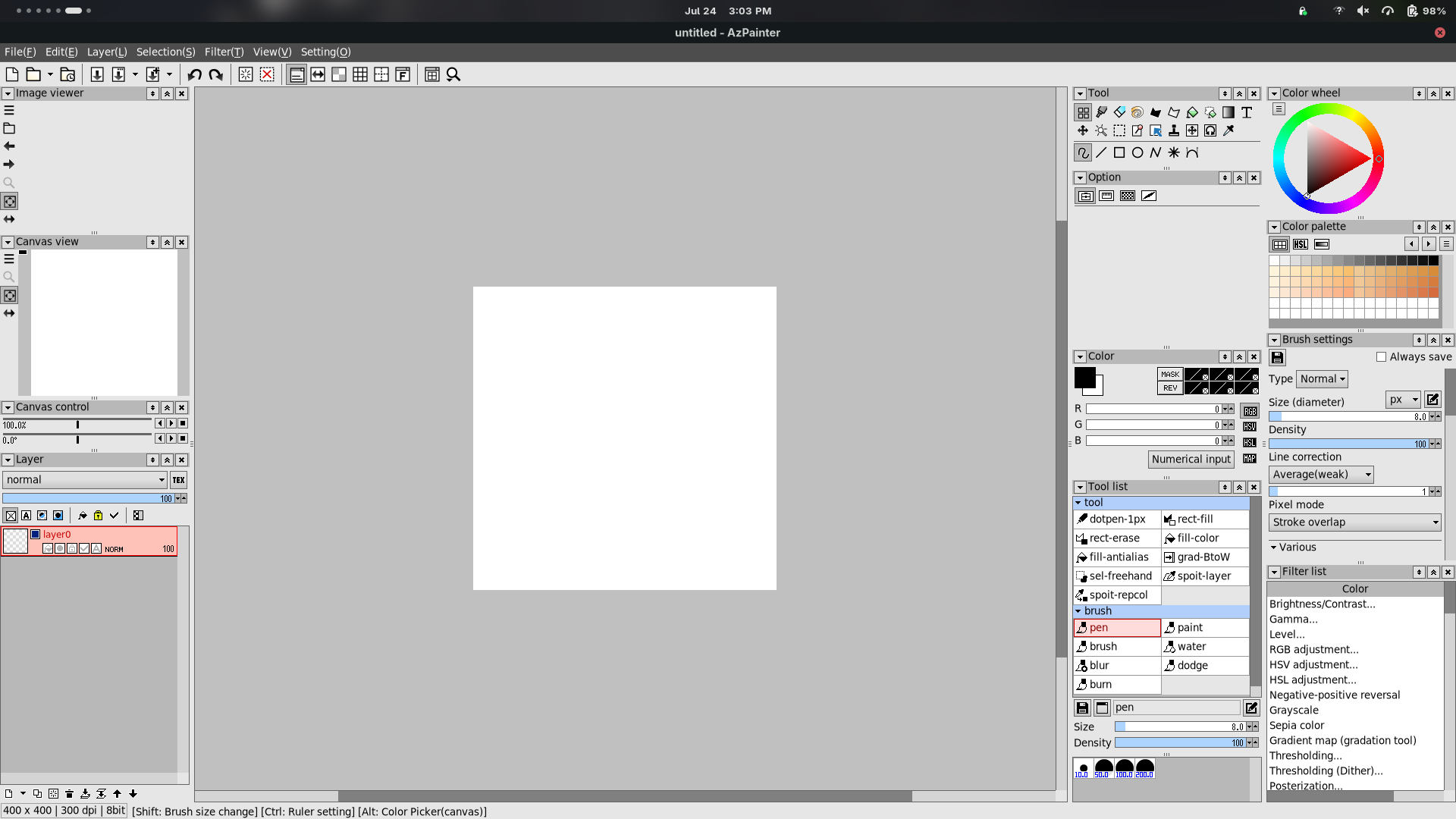Viewport: 1456px width, 819px height.
Task: Expand the Various section
Action: coord(1293,548)
